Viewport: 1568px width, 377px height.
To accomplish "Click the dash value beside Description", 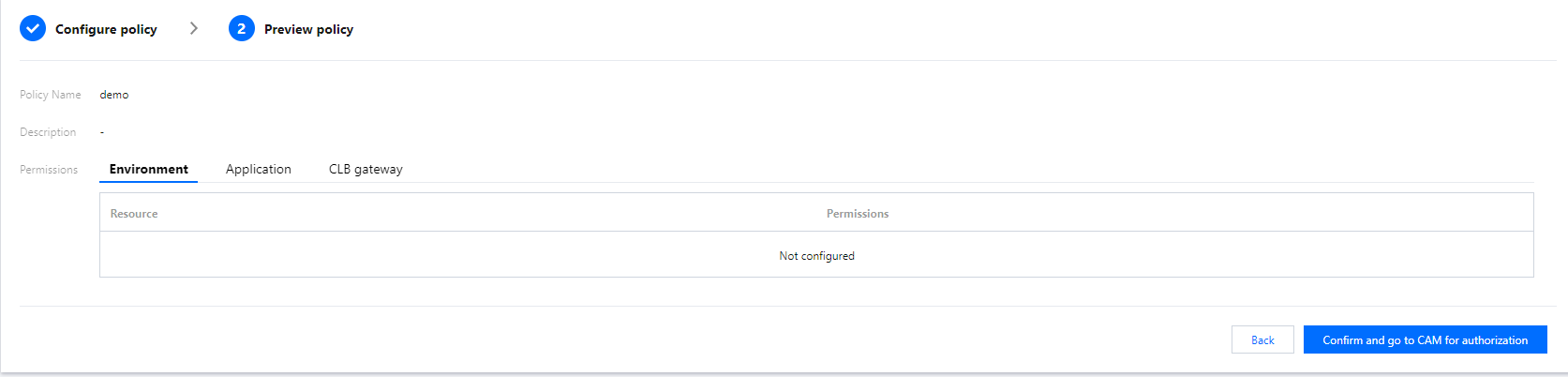I will click(x=102, y=132).
